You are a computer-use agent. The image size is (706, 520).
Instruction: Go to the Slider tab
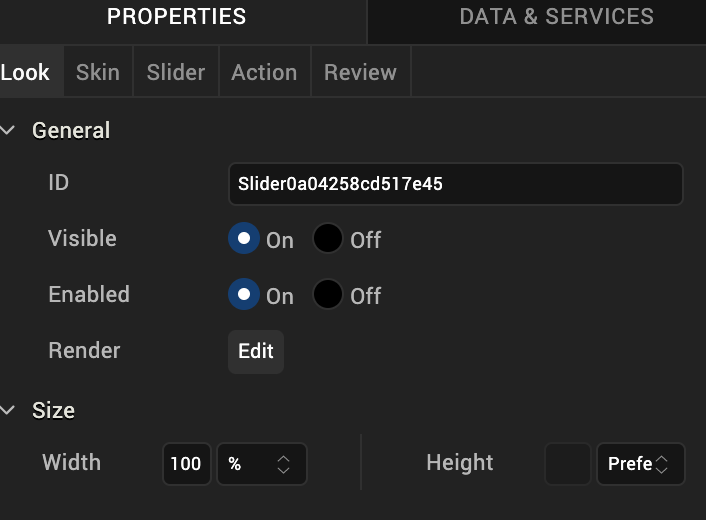pyautogui.click(x=176, y=73)
